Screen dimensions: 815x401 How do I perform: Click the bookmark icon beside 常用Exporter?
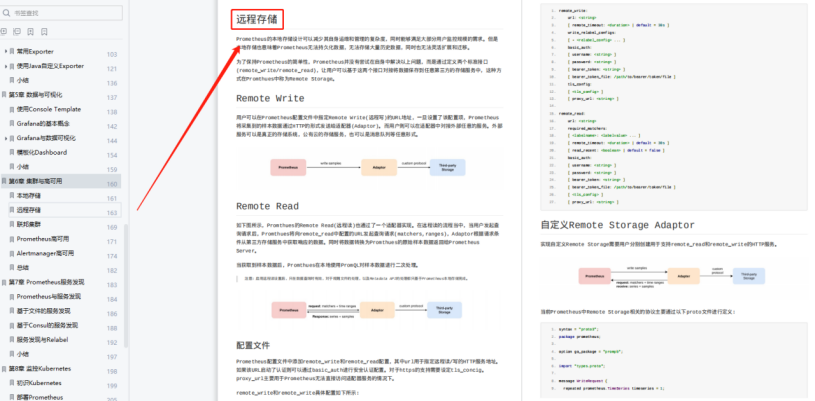(x=12, y=51)
